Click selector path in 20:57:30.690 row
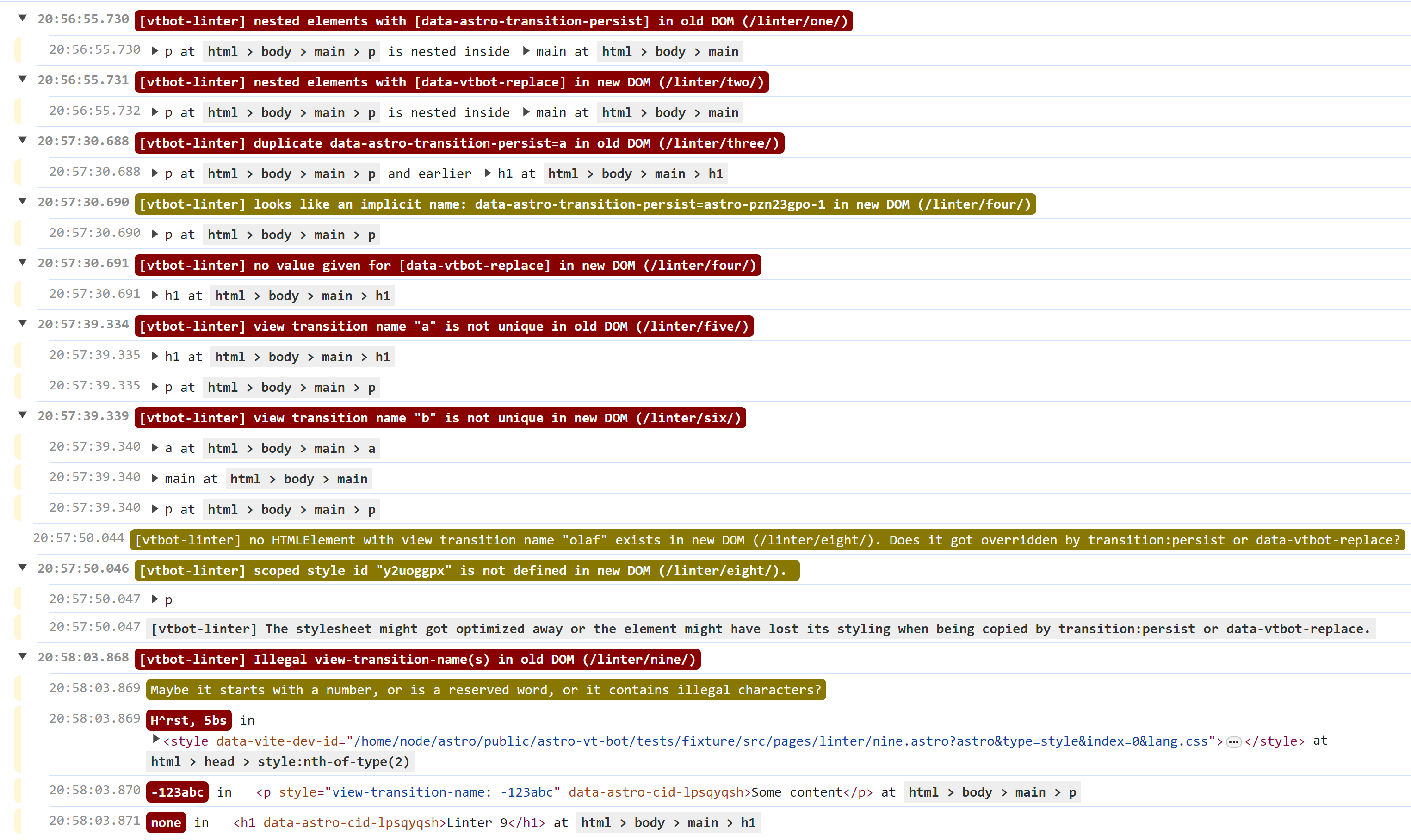 [x=291, y=235]
